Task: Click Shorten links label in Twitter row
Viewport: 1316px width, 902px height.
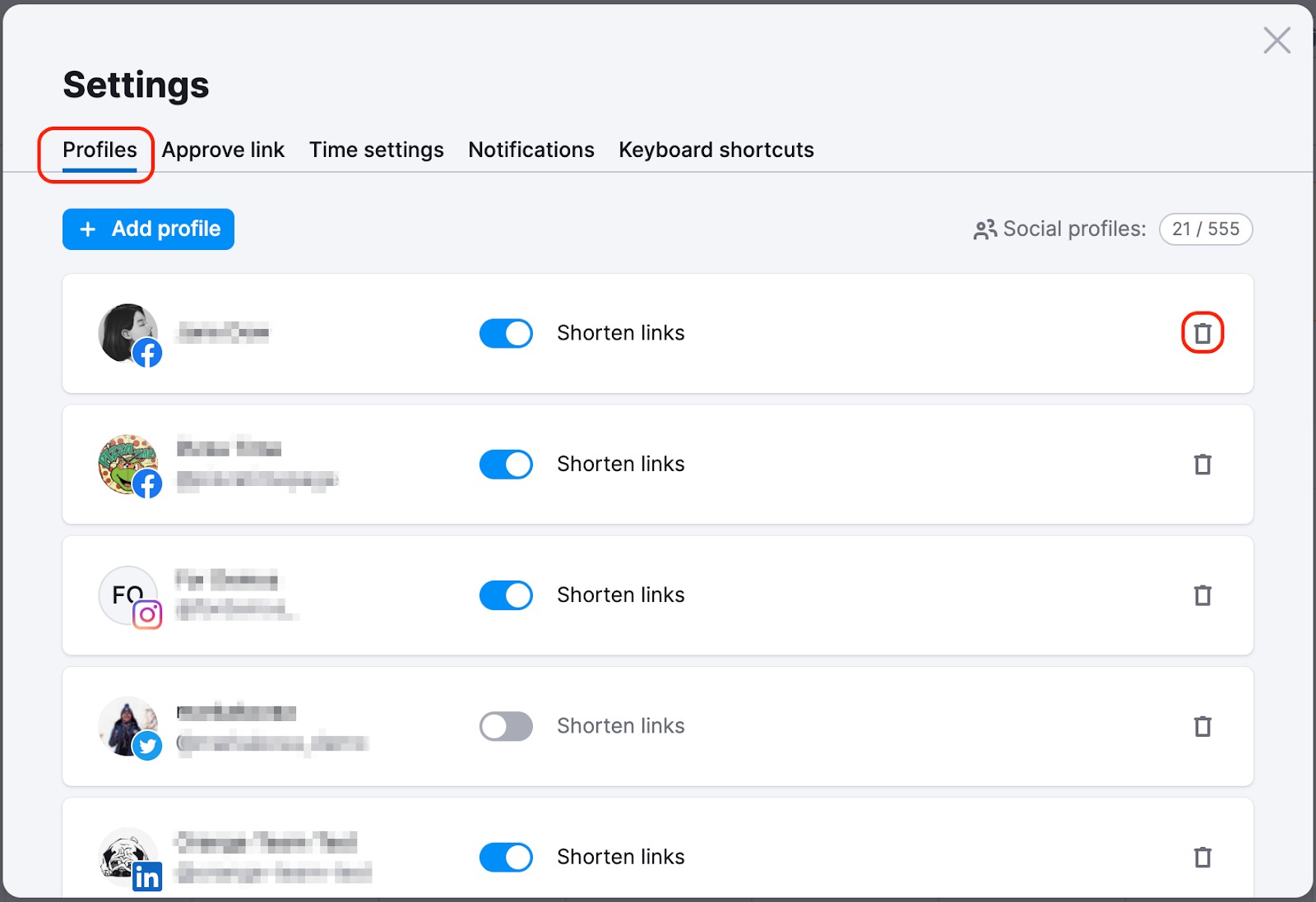Action: coord(621,726)
